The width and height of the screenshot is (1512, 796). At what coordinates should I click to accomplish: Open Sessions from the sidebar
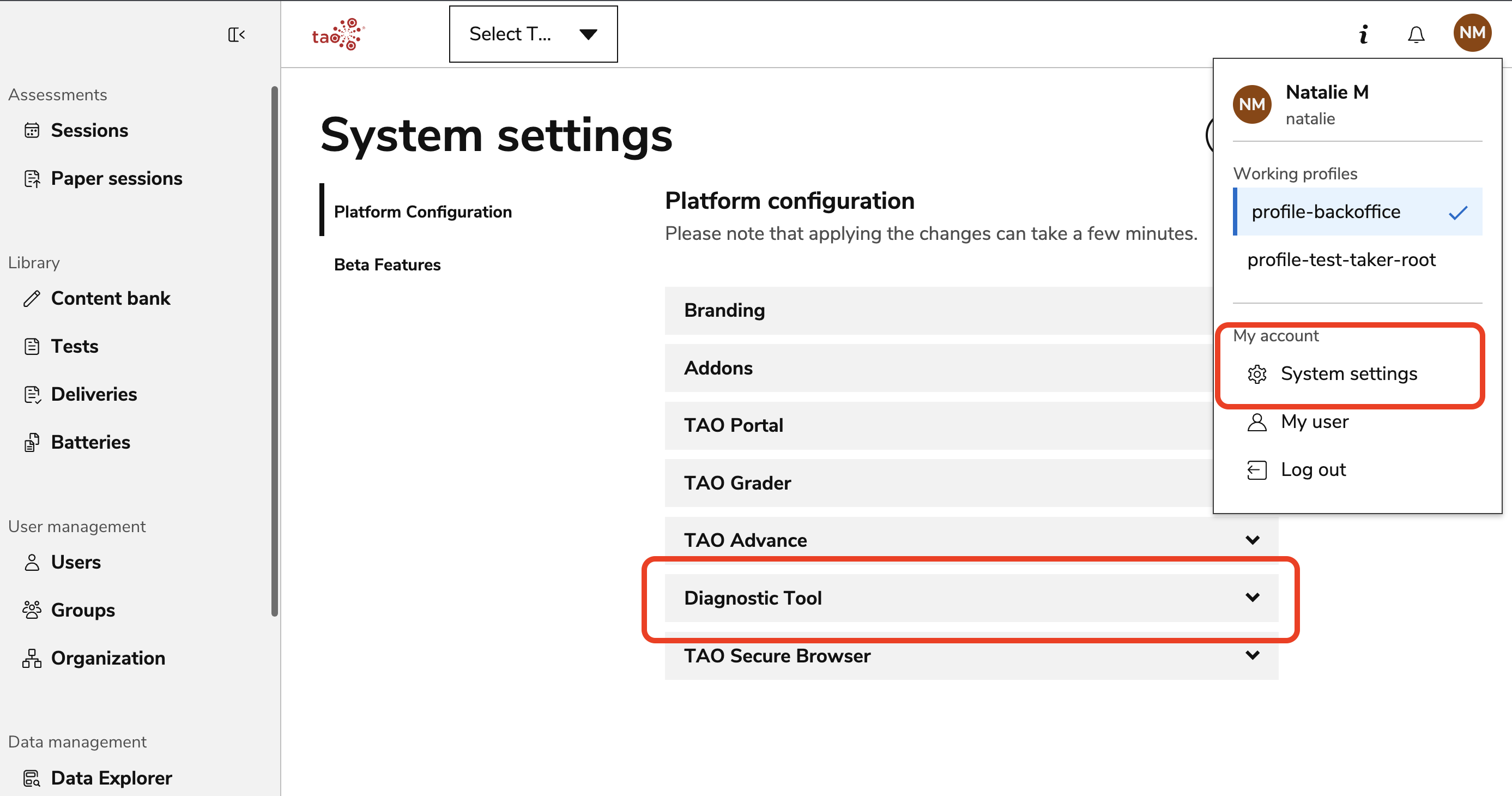click(89, 130)
